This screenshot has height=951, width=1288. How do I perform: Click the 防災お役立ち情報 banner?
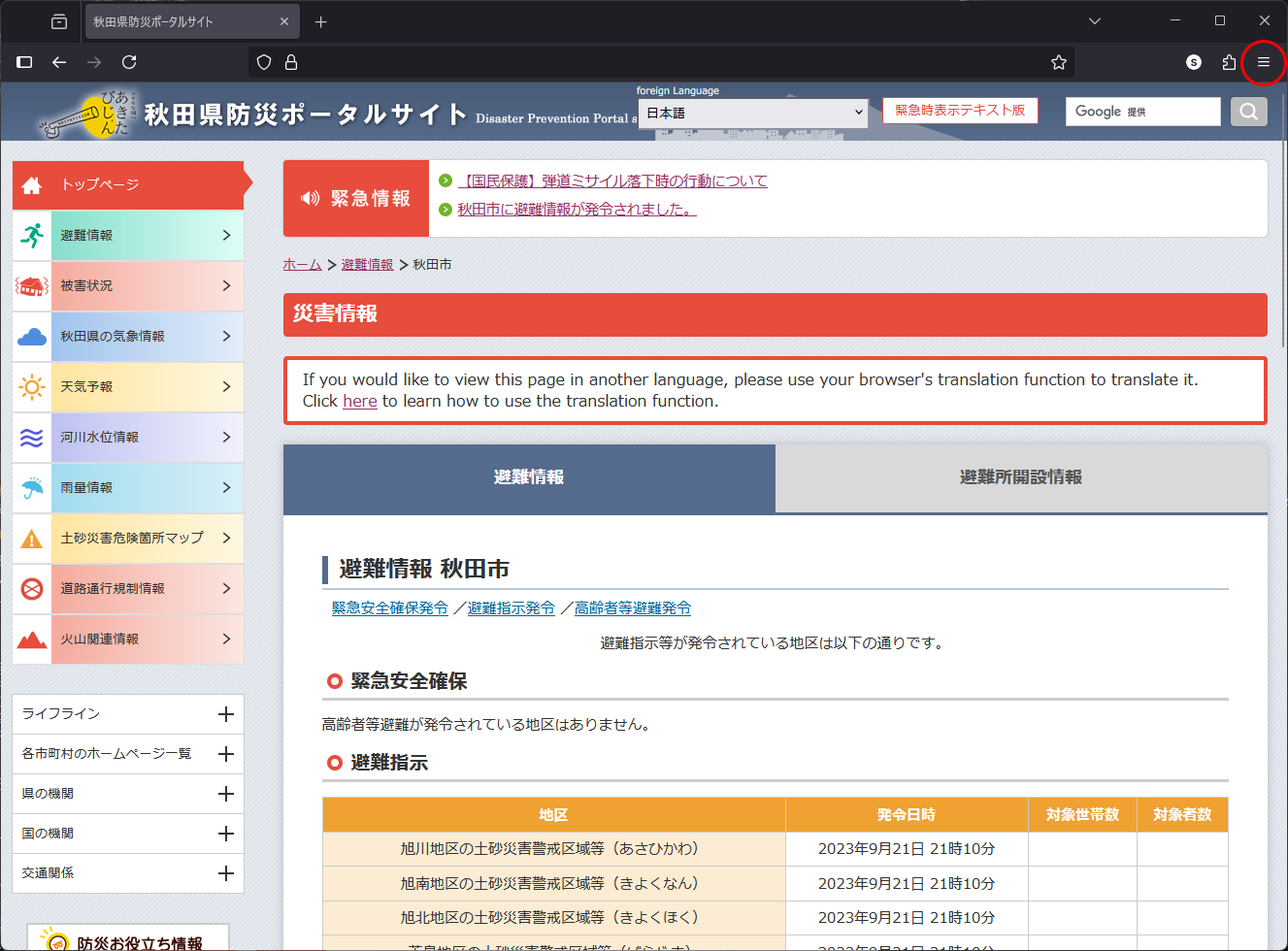click(128, 938)
